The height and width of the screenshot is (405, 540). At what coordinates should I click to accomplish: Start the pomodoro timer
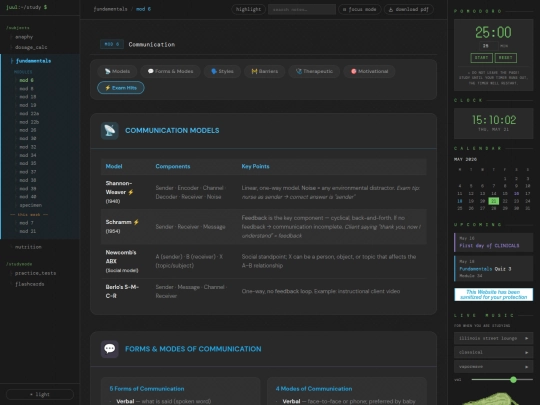[x=481, y=58]
